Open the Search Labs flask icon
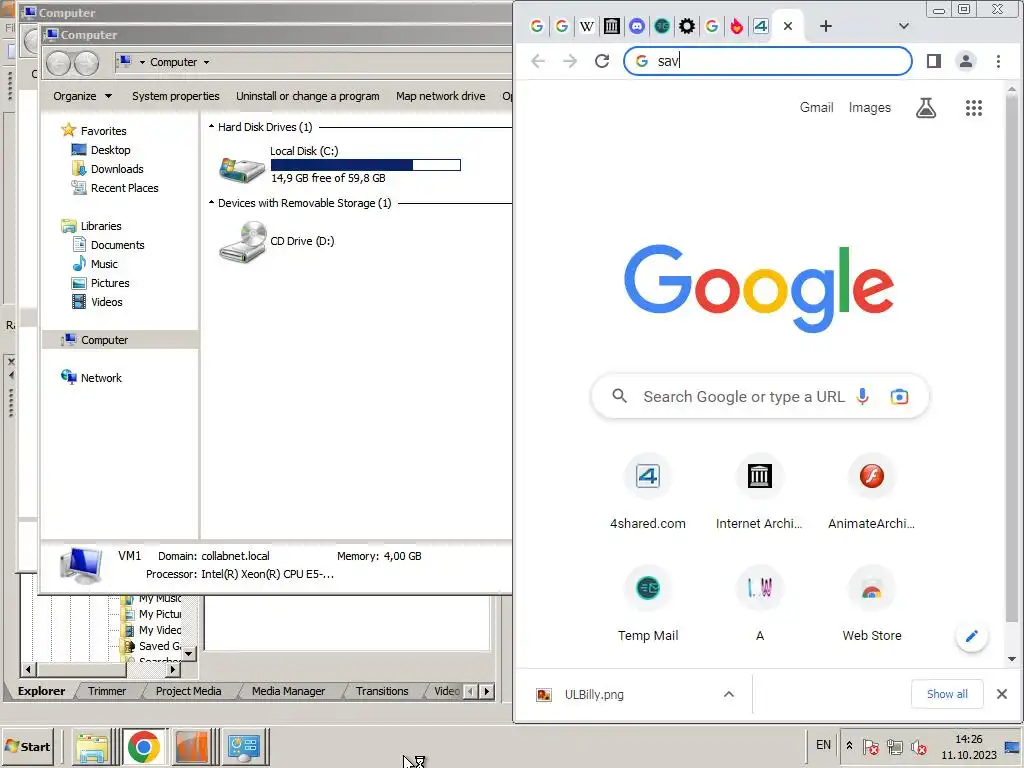Viewport: 1024px width, 768px height. [x=925, y=108]
